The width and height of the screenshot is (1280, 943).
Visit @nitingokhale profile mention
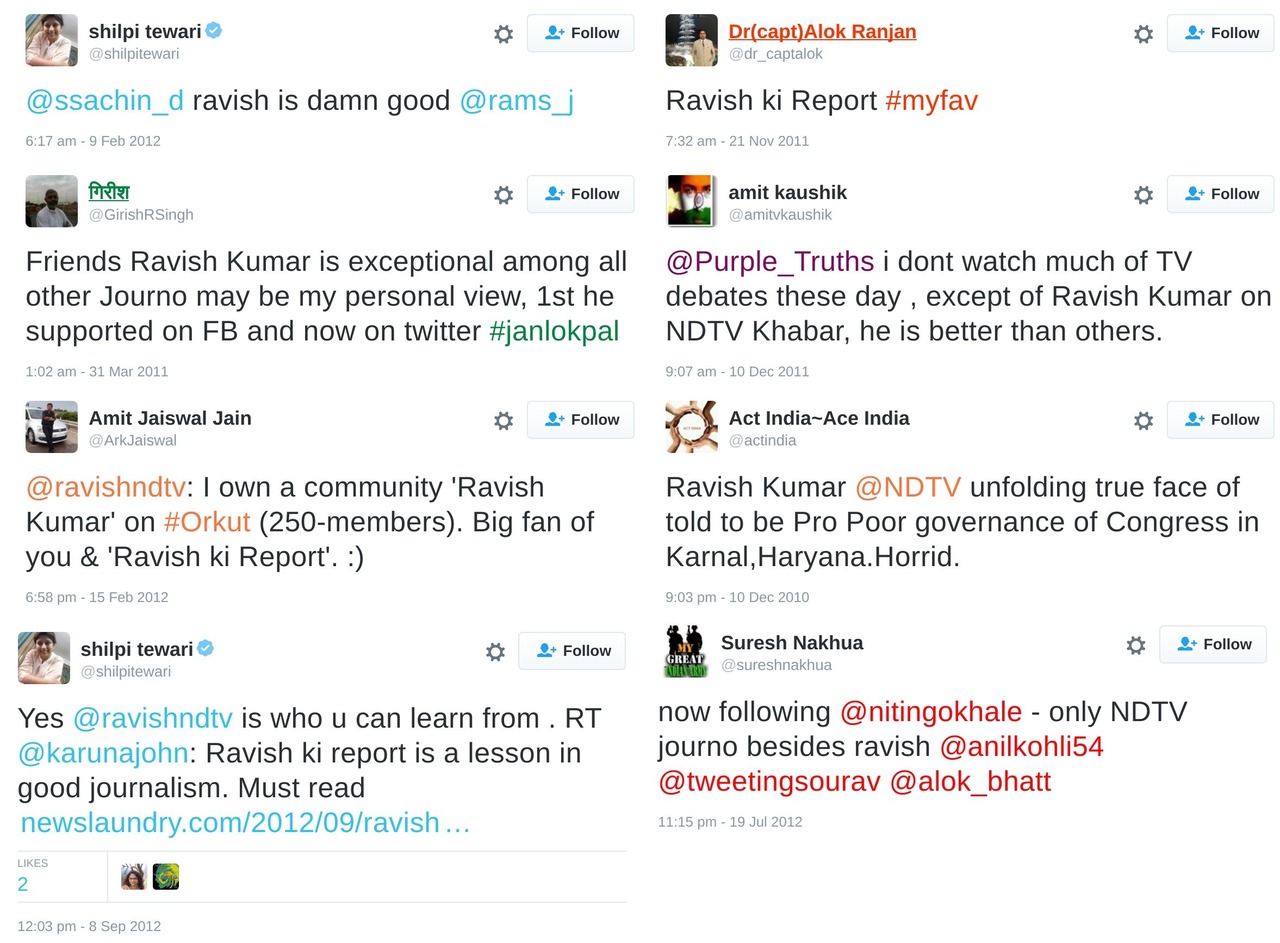coord(931,712)
